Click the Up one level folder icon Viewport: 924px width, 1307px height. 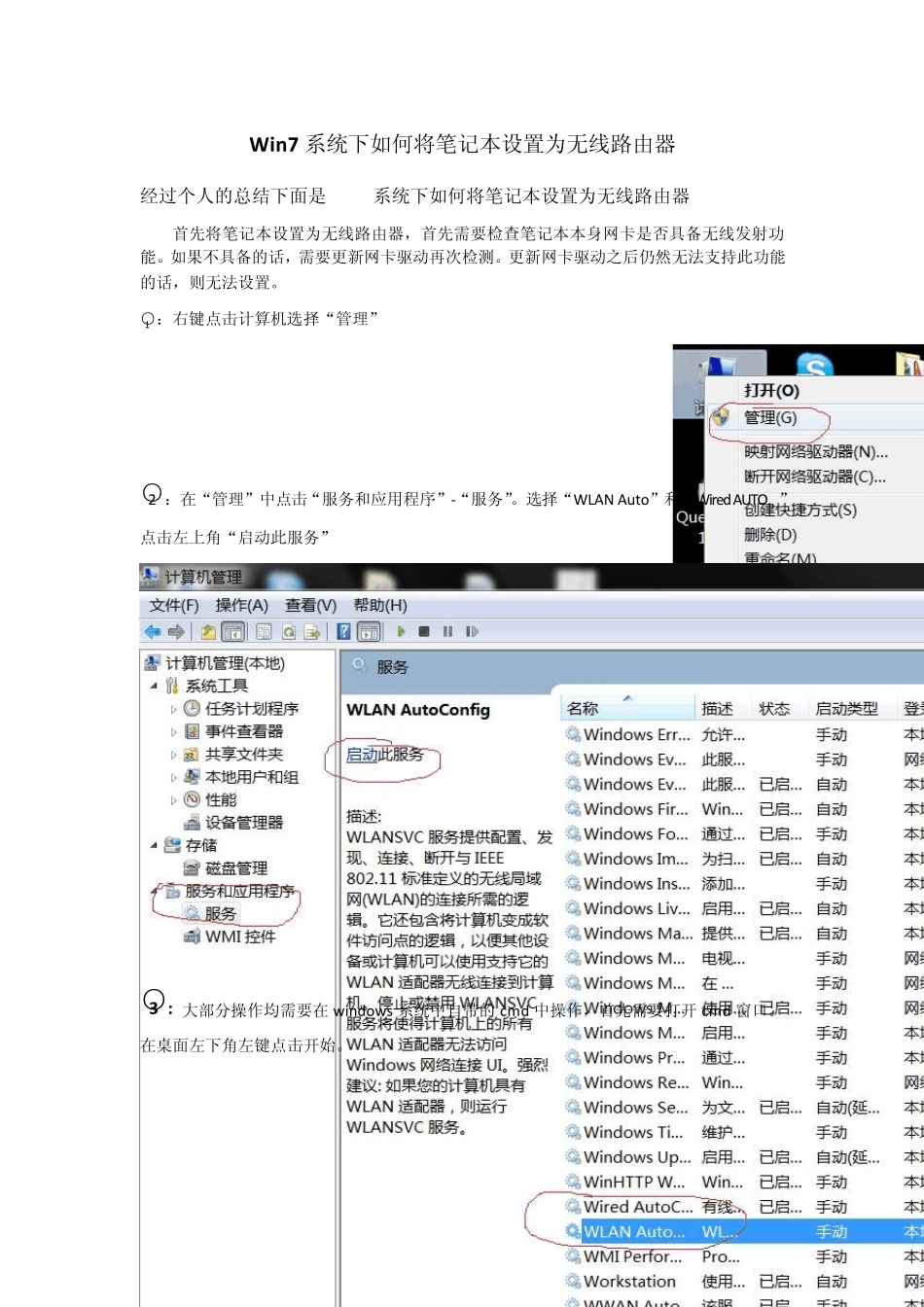tap(208, 631)
